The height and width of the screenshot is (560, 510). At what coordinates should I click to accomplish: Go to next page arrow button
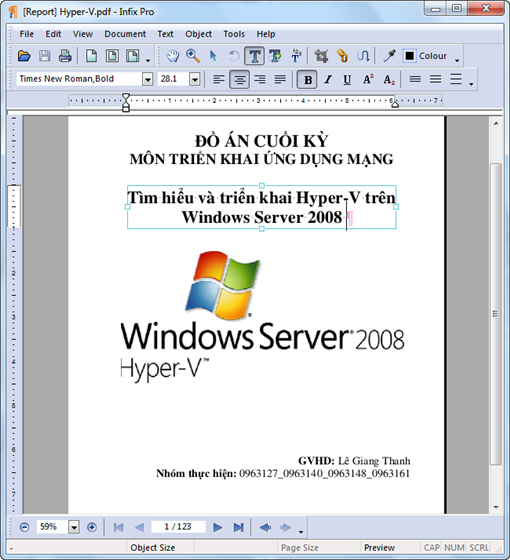click(x=217, y=527)
